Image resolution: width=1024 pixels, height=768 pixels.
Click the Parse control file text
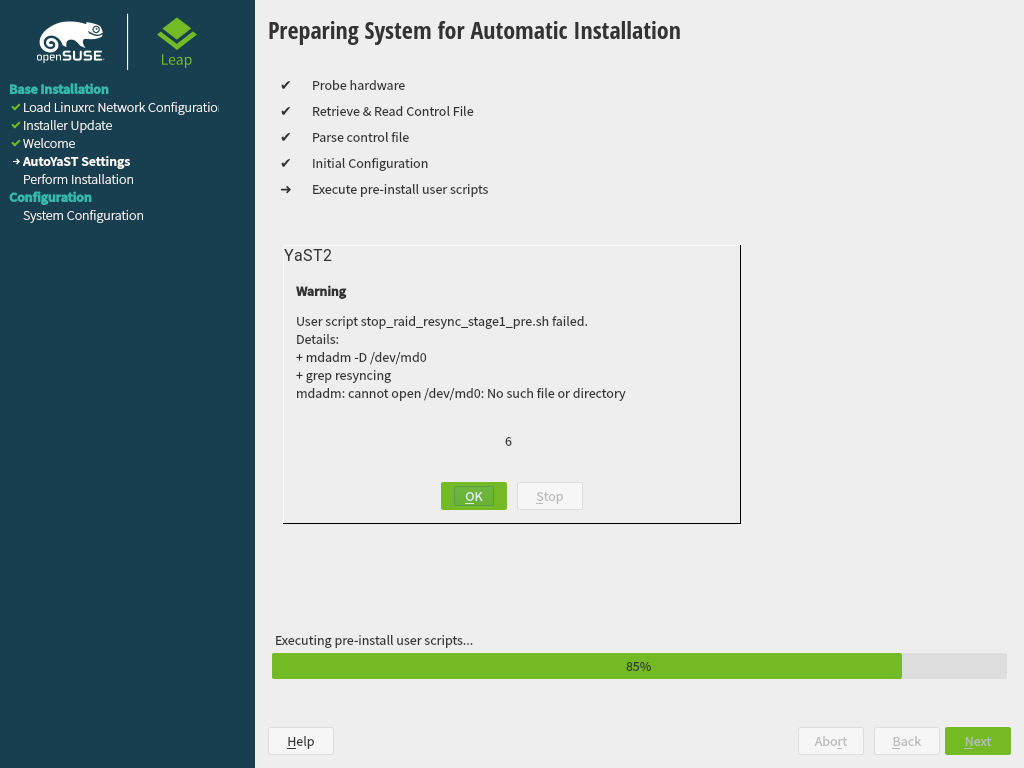360,138
